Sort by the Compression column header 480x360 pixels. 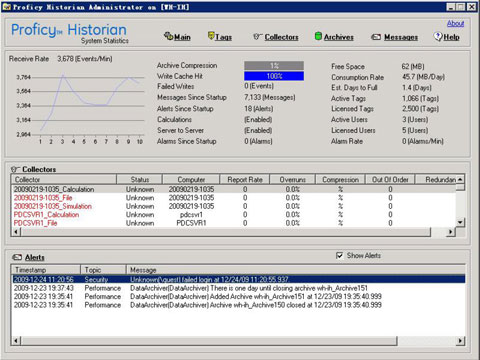340,179
